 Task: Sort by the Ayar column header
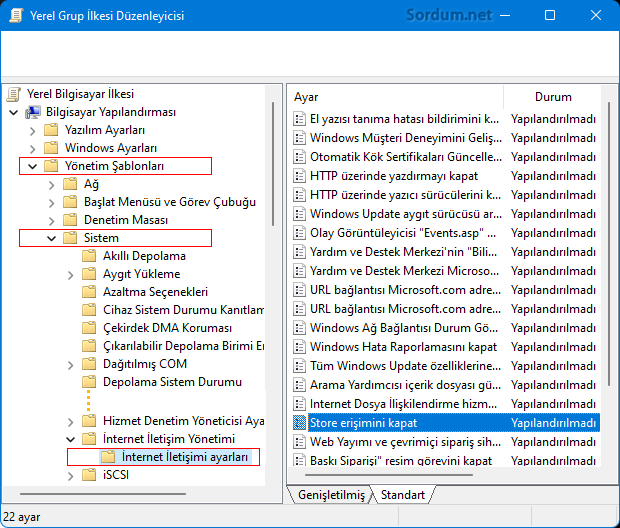click(395, 97)
